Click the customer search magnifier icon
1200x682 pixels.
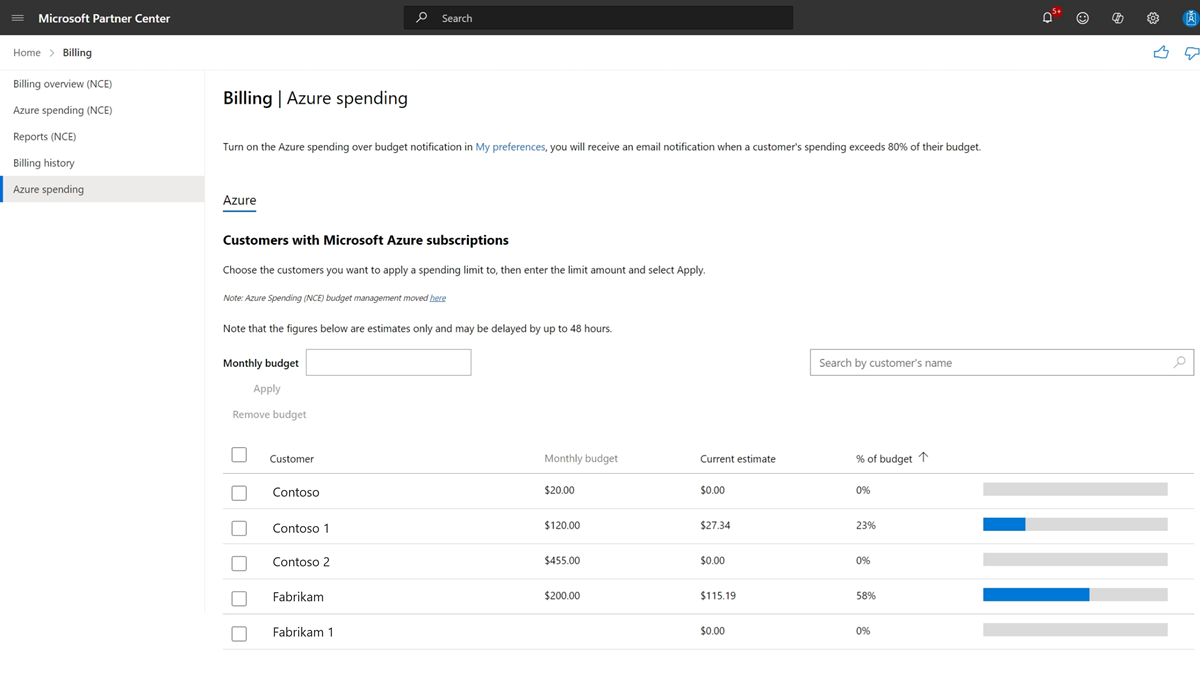pyautogui.click(x=1179, y=362)
